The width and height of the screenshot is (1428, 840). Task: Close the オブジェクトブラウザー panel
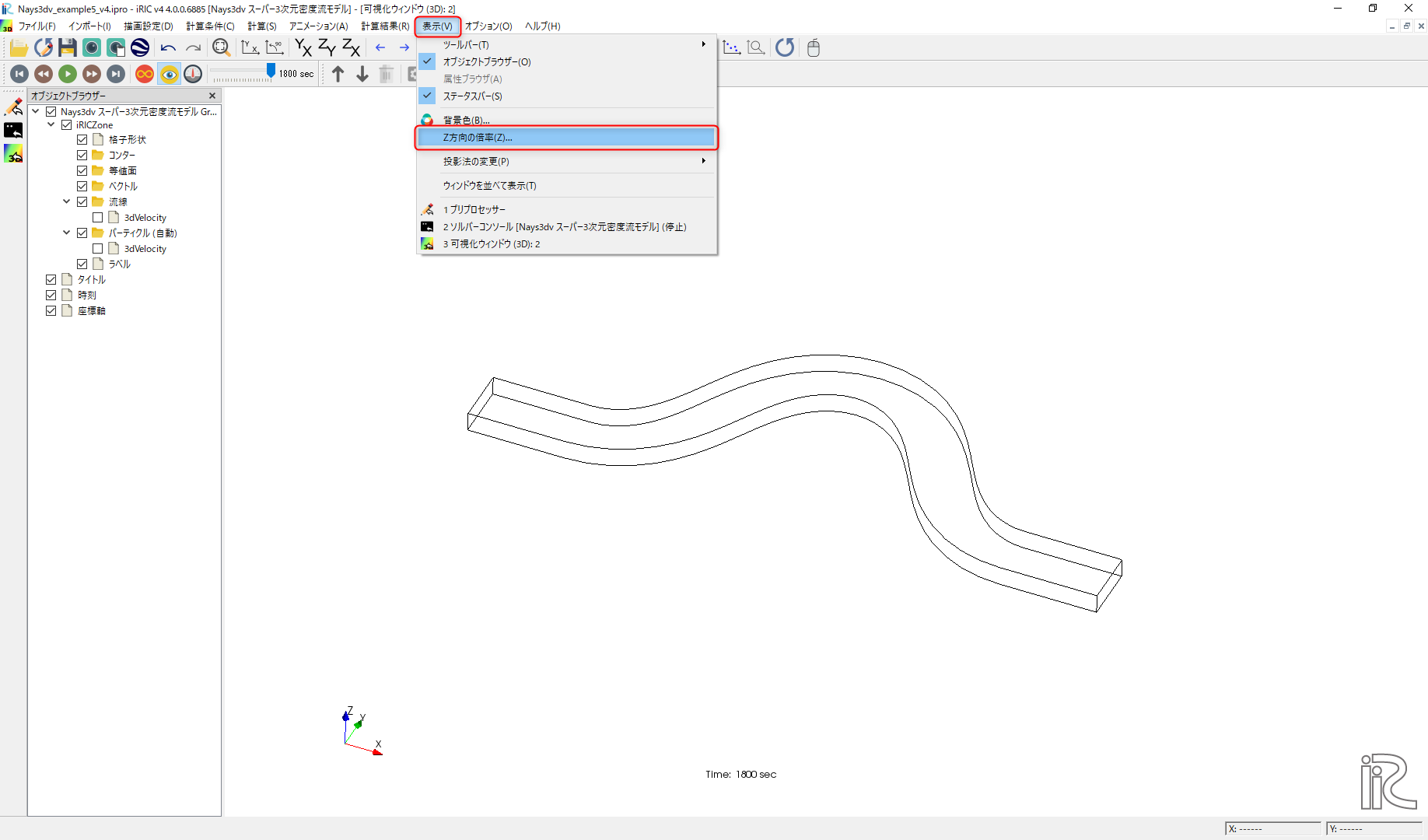(x=212, y=96)
